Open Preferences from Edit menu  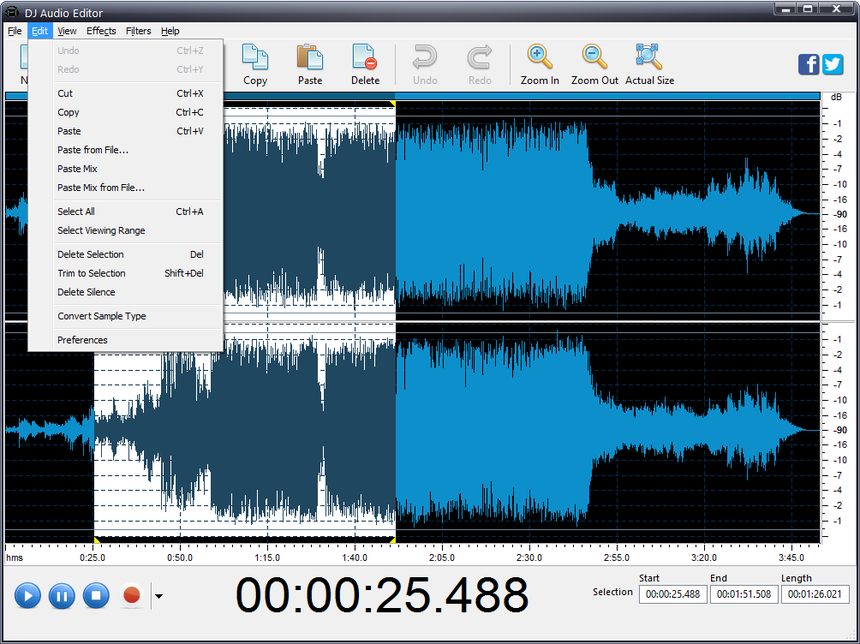126,340
